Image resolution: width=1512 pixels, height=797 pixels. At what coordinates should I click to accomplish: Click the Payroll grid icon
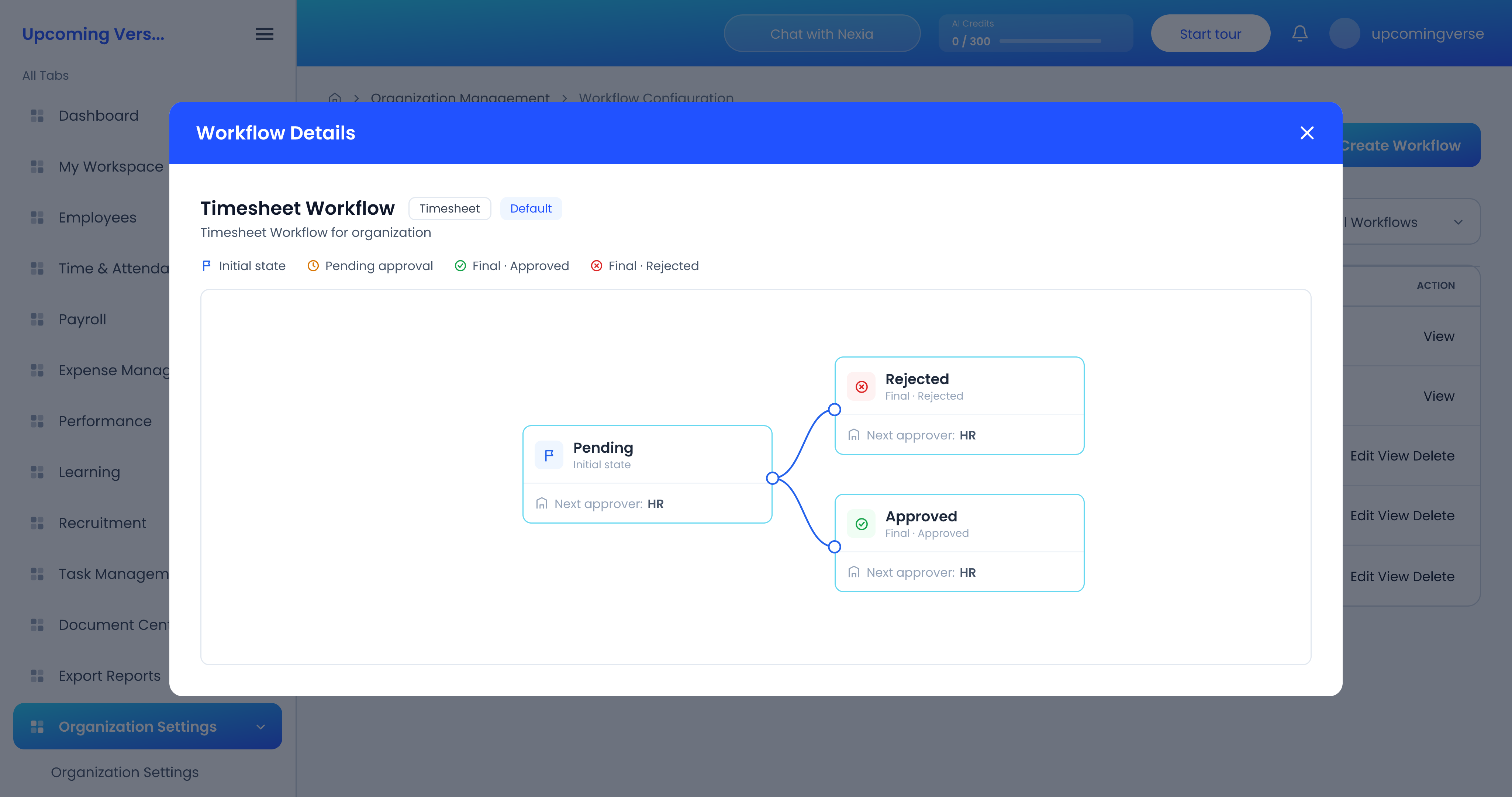click(x=37, y=319)
